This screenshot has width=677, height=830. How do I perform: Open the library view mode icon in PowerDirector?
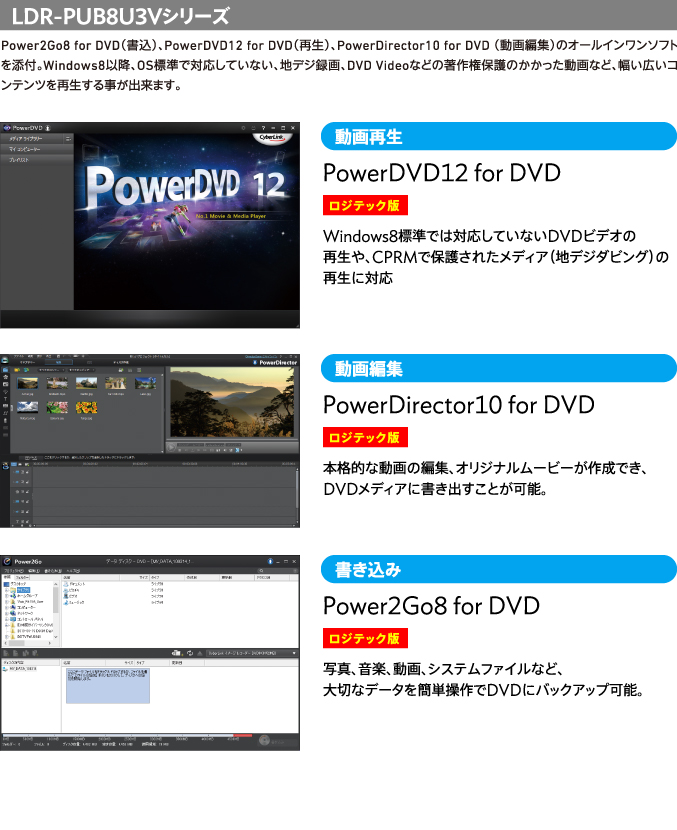tap(130, 370)
